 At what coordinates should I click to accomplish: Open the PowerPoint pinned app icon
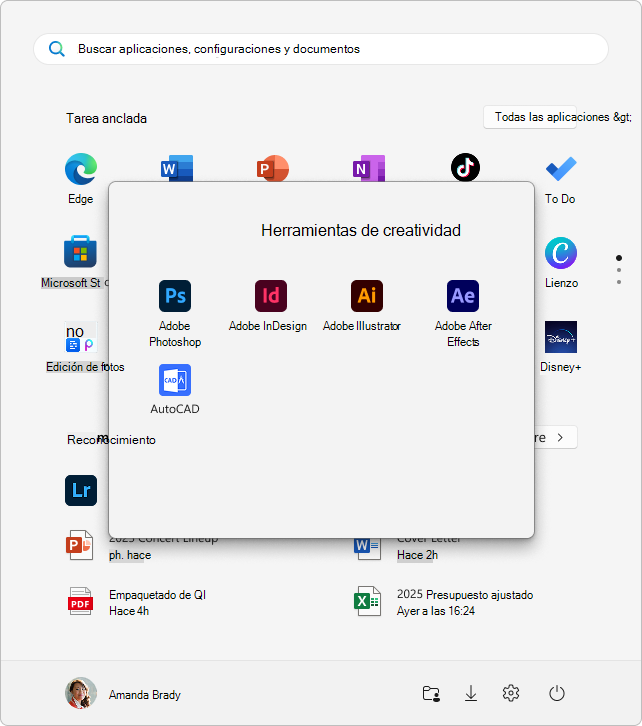click(273, 168)
